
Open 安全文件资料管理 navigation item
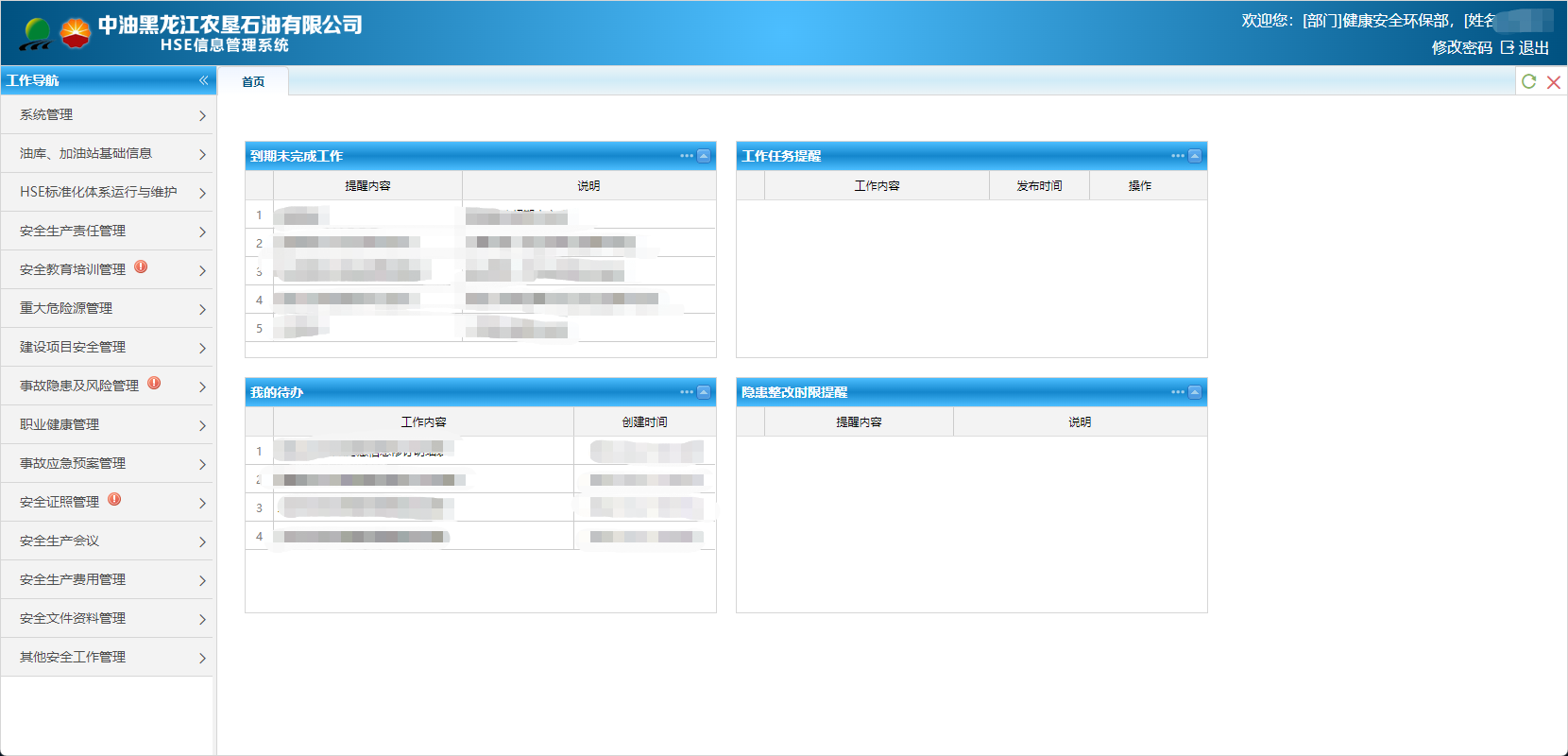tap(107, 618)
